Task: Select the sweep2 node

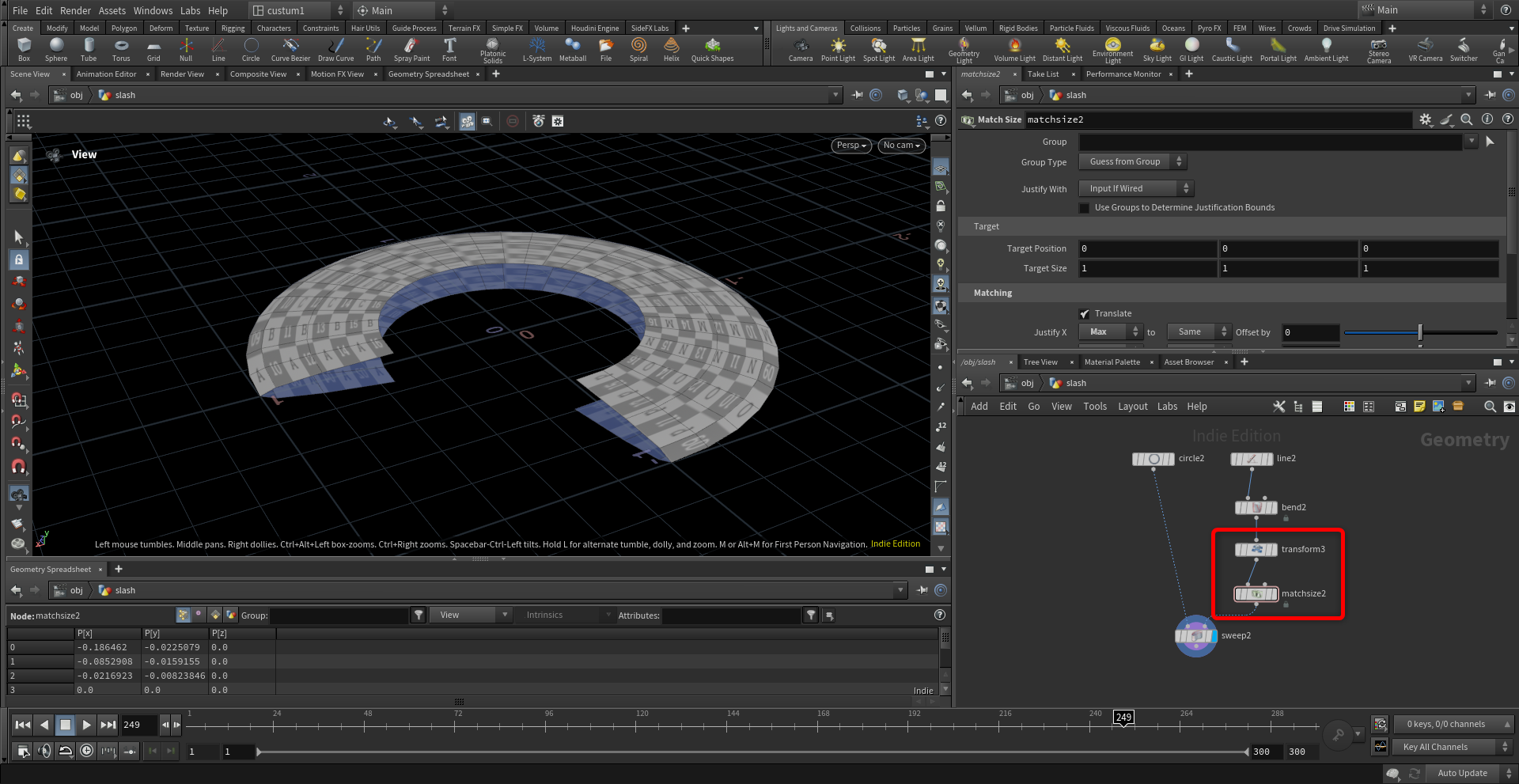Action: 1195,636
